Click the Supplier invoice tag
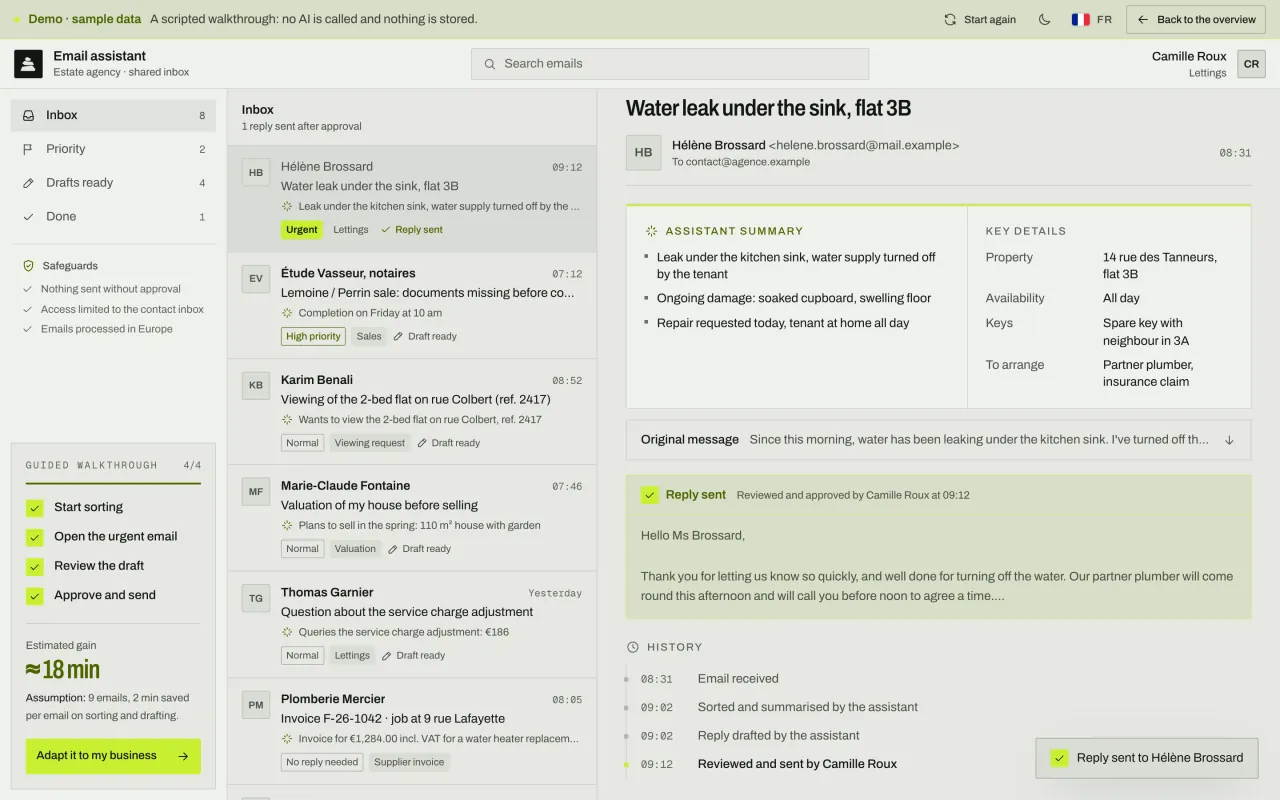Image resolution: width=1280 pixels, height=800 pixels. pos(409,762)
